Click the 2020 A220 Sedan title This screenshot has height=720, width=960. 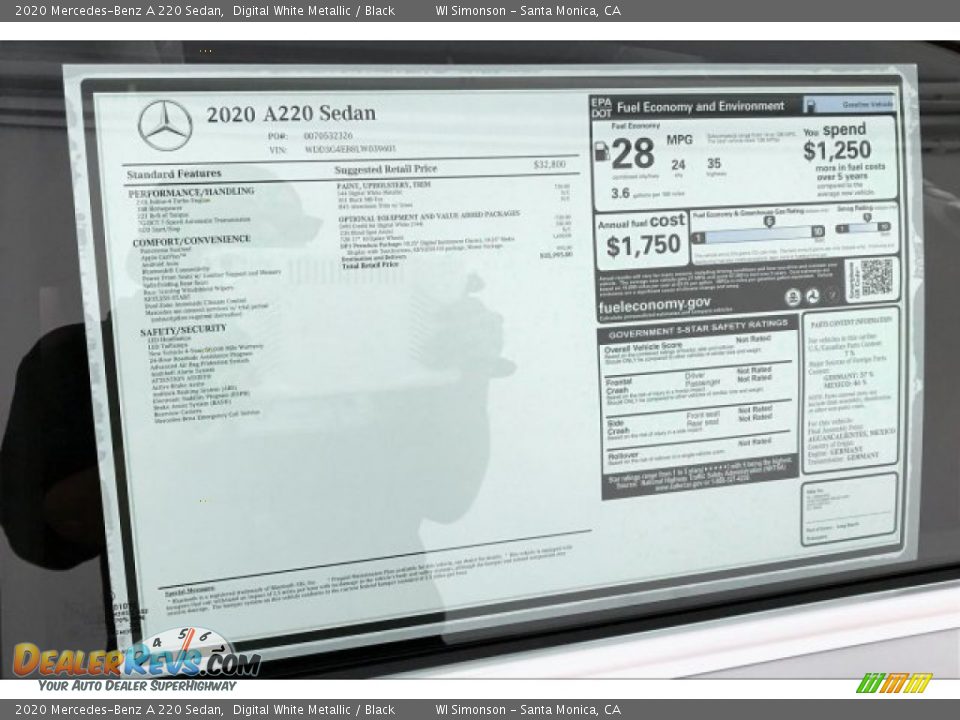[x=290, y=113]
